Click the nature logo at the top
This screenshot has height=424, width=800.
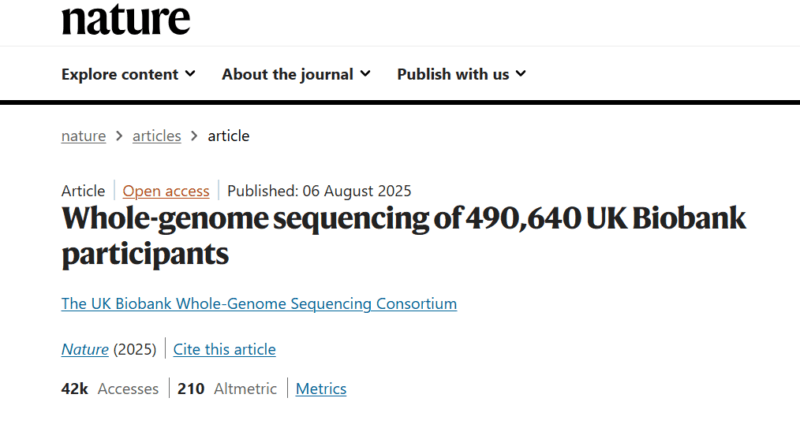tap(126, 19)
